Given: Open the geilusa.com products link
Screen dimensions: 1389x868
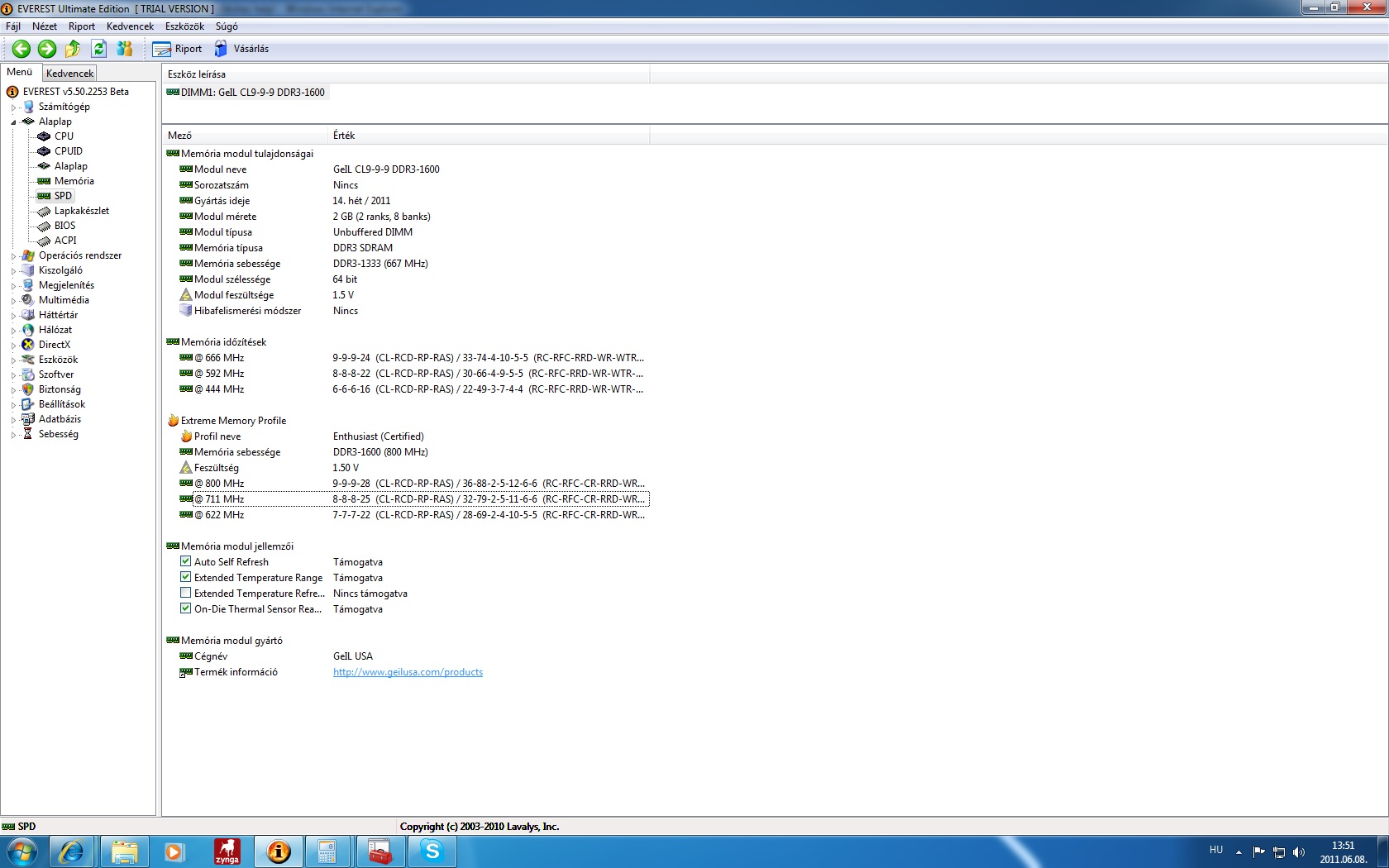Looking at the screenshot, I should point(408,672).
